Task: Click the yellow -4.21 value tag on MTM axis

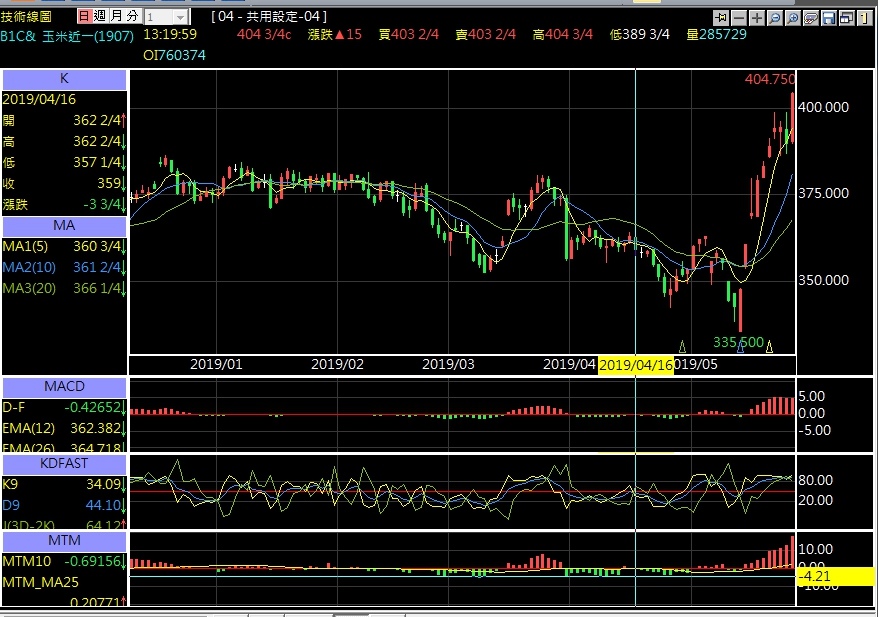Action: (835, 577)
